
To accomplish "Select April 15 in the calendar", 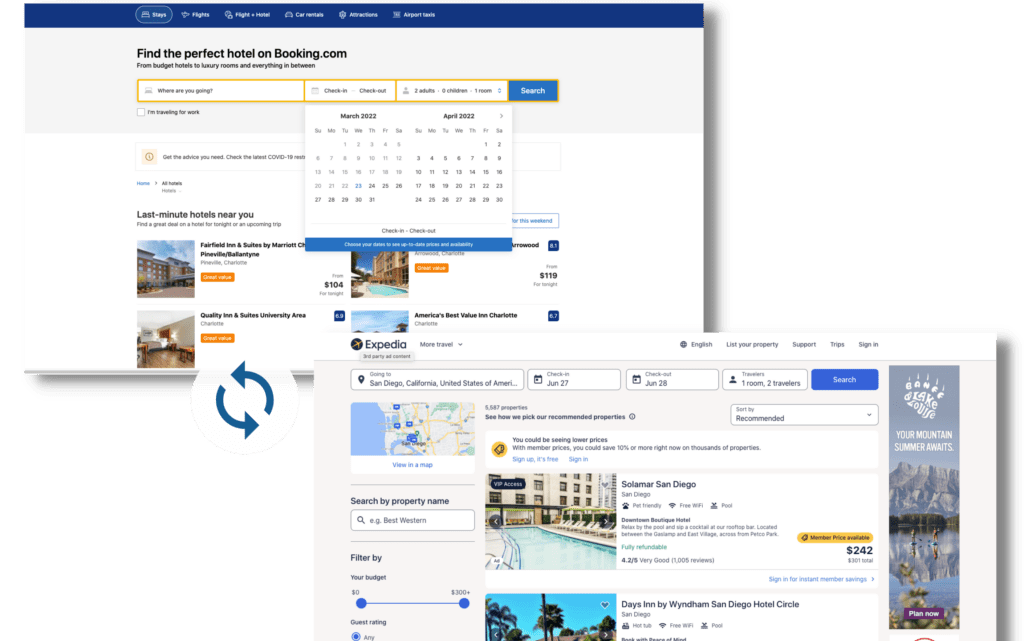I will pos(486,172).
